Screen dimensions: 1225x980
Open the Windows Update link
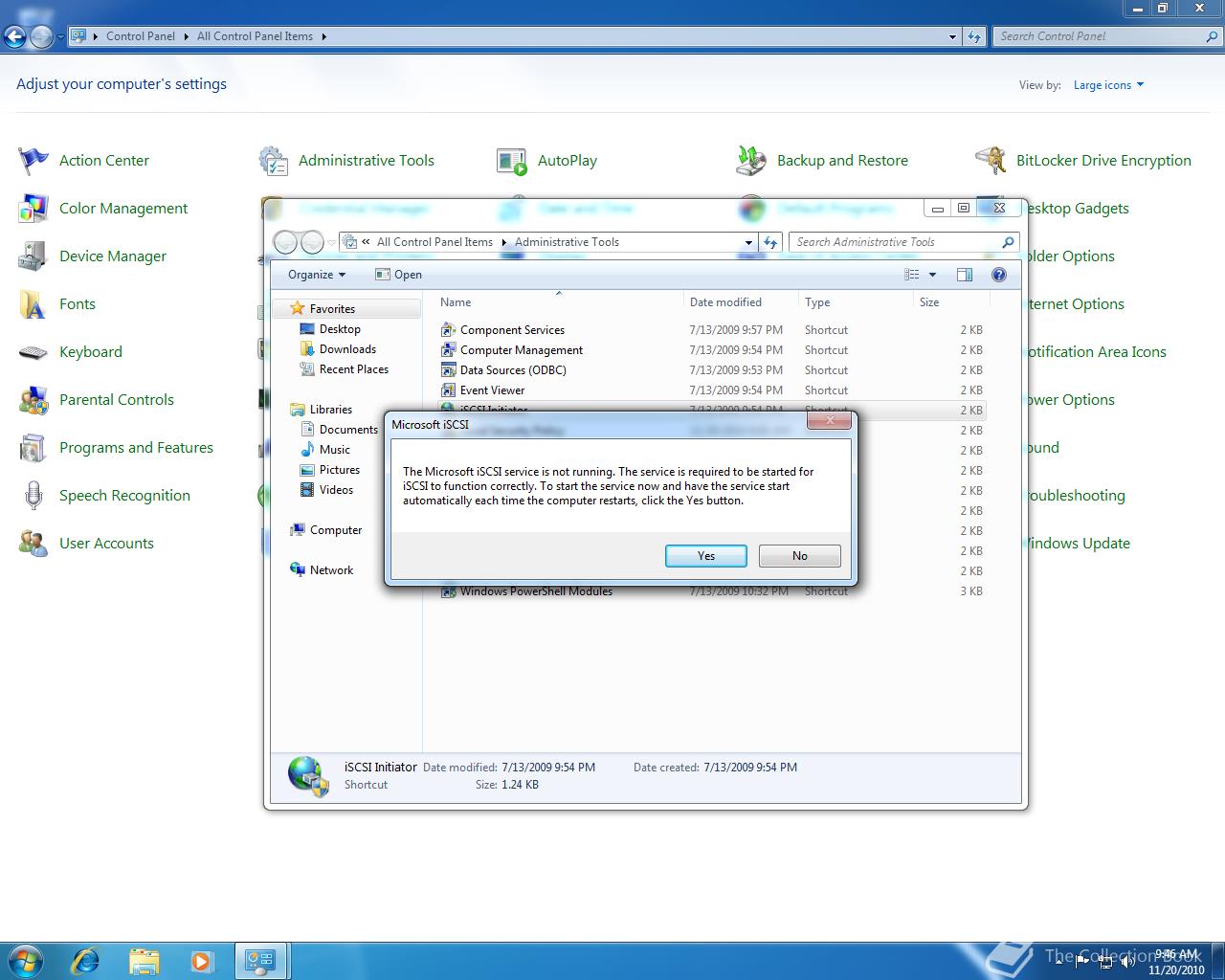pyautogui.click(x=1080, y=544)
